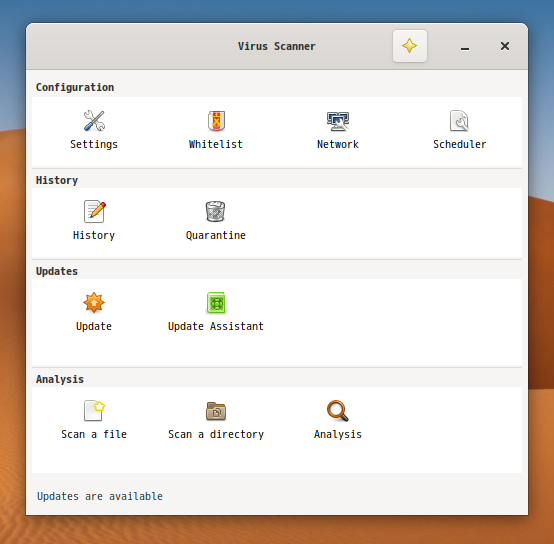Click the Quarantine label

pos(216,235)
